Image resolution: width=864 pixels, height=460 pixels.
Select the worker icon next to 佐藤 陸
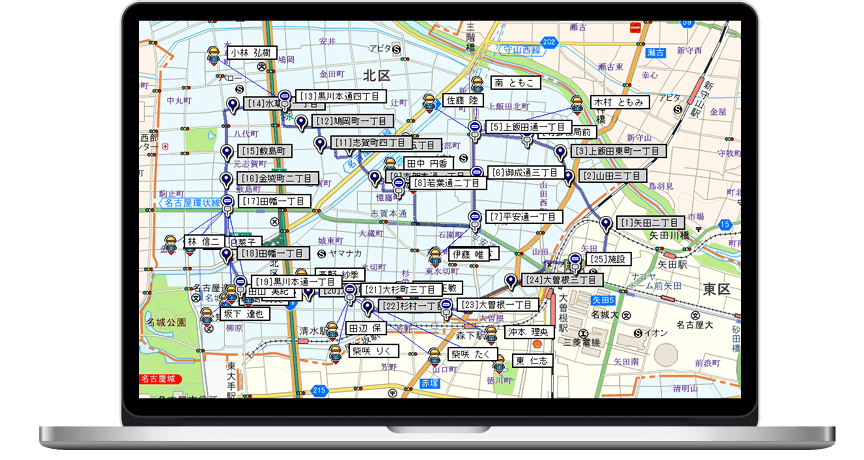429,103
